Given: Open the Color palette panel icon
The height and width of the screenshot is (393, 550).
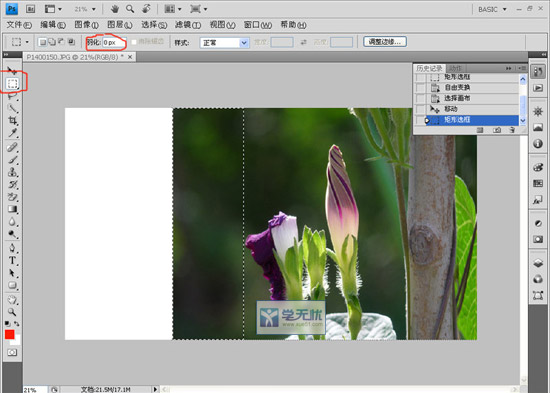Looking at the screenshot, I should click(538, 167).
